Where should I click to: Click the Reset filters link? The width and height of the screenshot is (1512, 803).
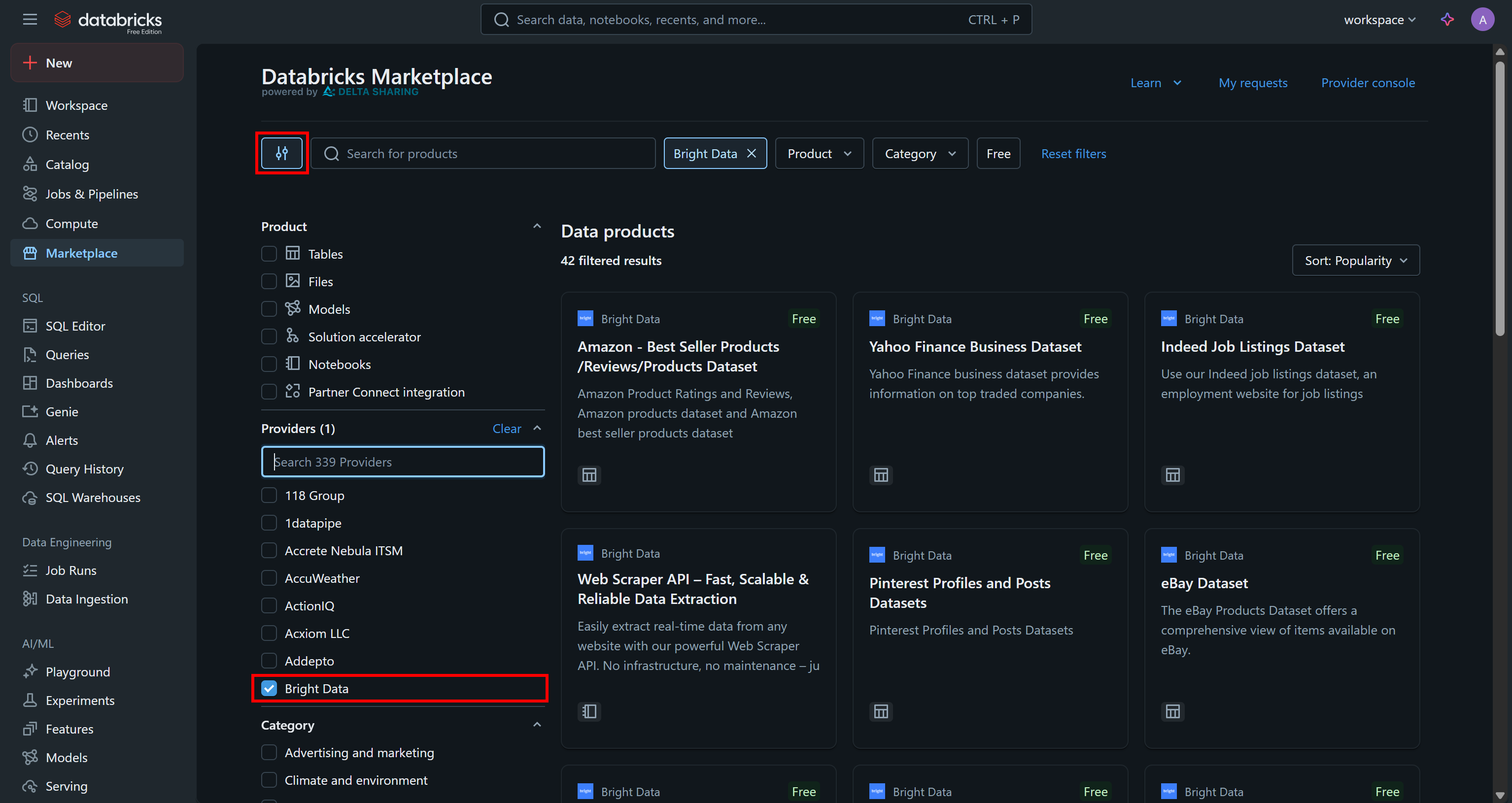pos(1073,153)
